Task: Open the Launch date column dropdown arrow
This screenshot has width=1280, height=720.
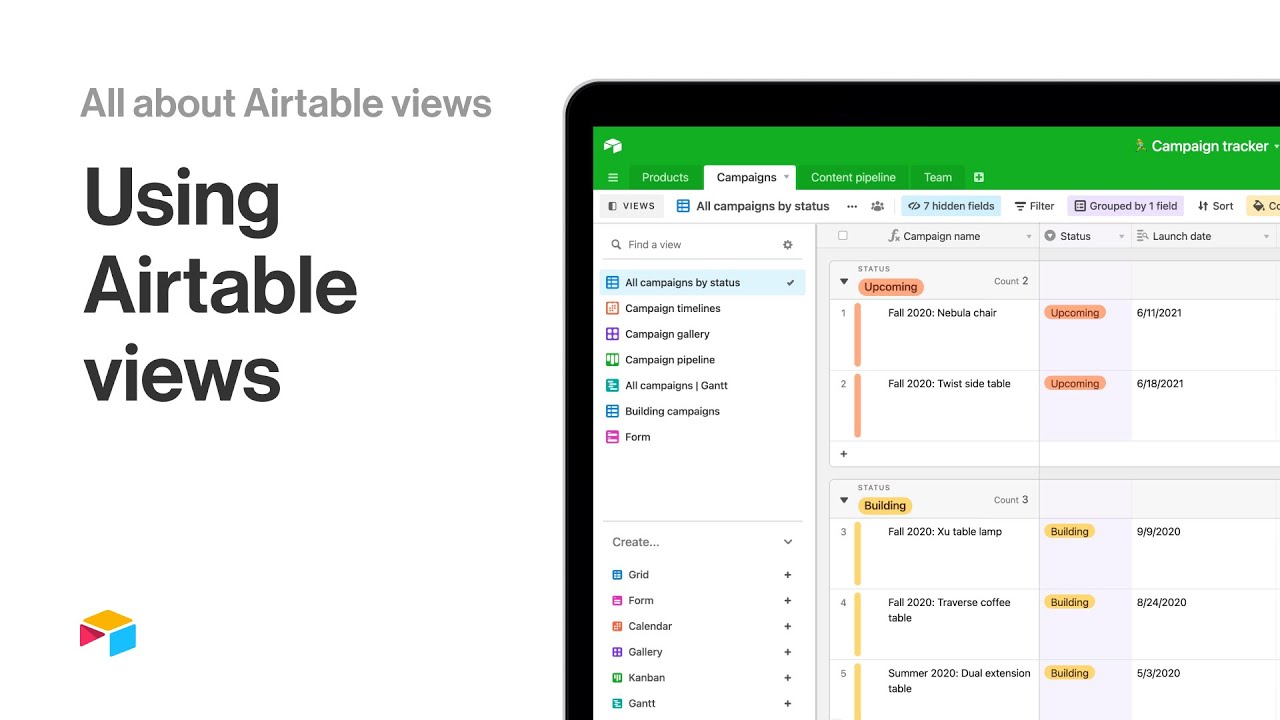Action: [1266, 237]
